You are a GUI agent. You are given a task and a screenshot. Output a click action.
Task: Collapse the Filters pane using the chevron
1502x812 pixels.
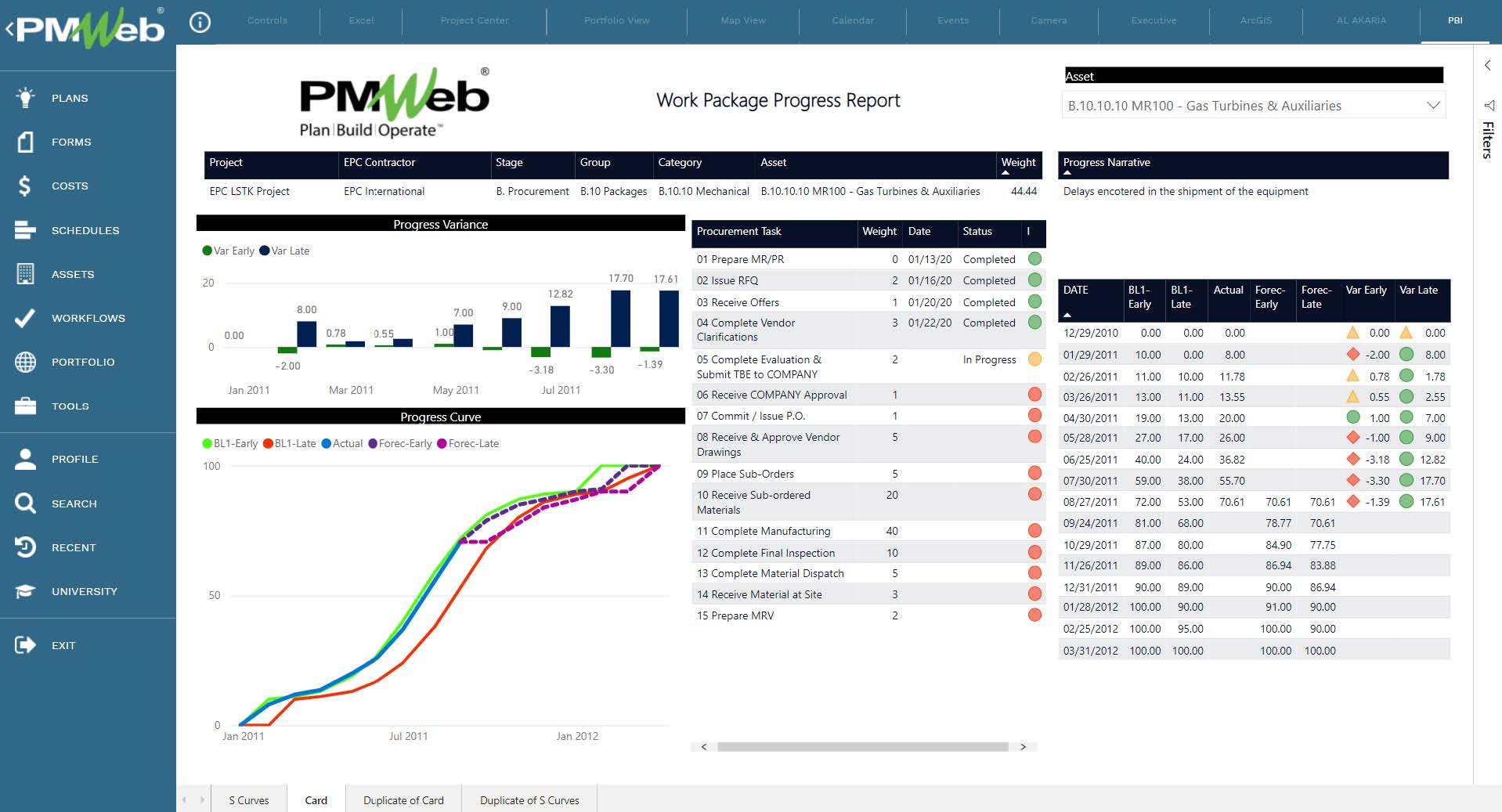[1487, 65]
